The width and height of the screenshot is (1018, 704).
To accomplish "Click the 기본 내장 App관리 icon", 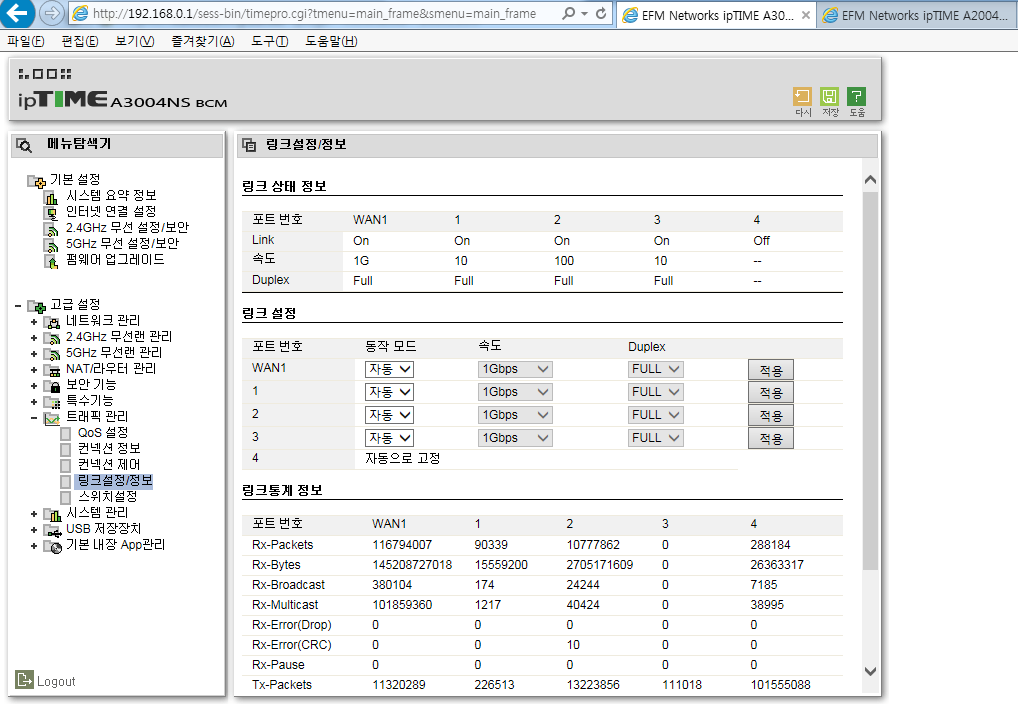I will tap(53, 546).
